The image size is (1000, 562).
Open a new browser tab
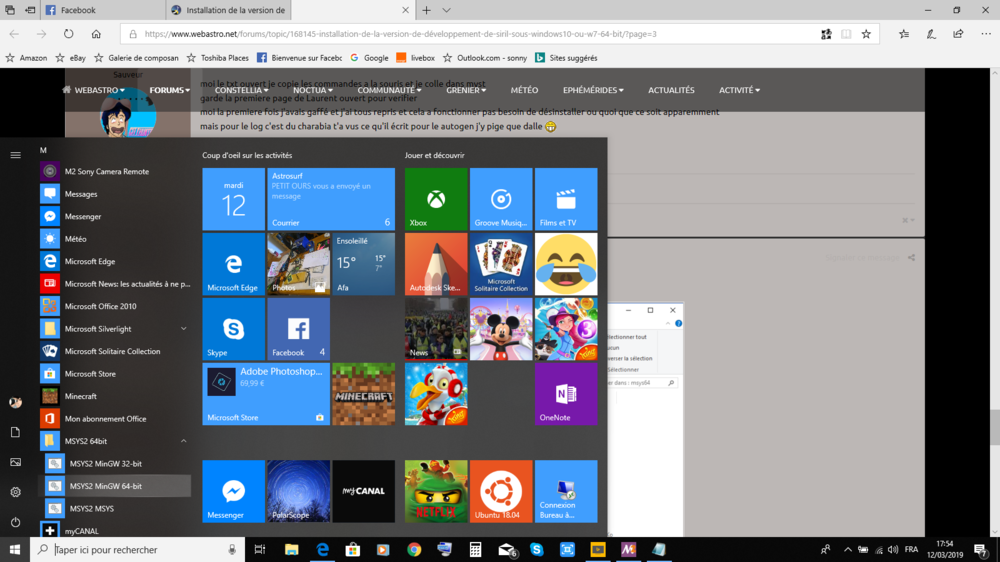(x=426, y=10)
